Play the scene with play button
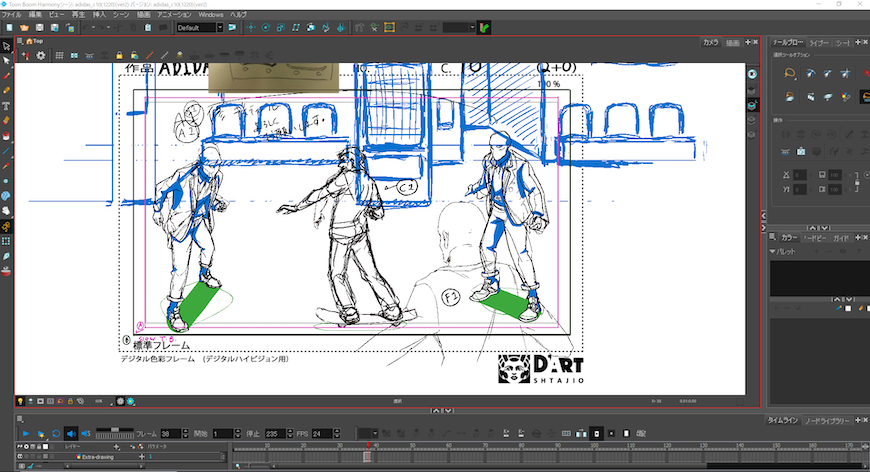870x472 pixels. tap(26, 434)
